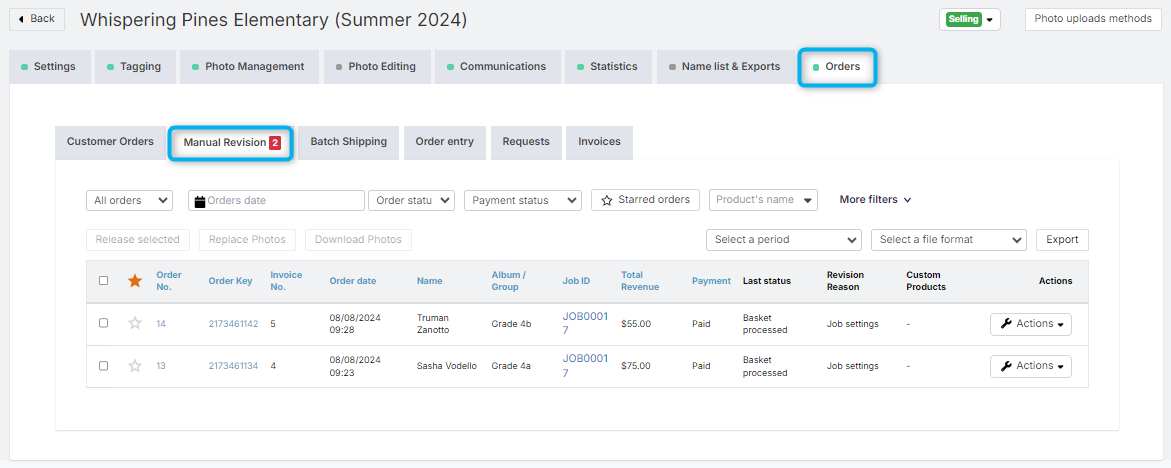Open the Order status dropdown

pyautogui.click(x=411, y=201)
